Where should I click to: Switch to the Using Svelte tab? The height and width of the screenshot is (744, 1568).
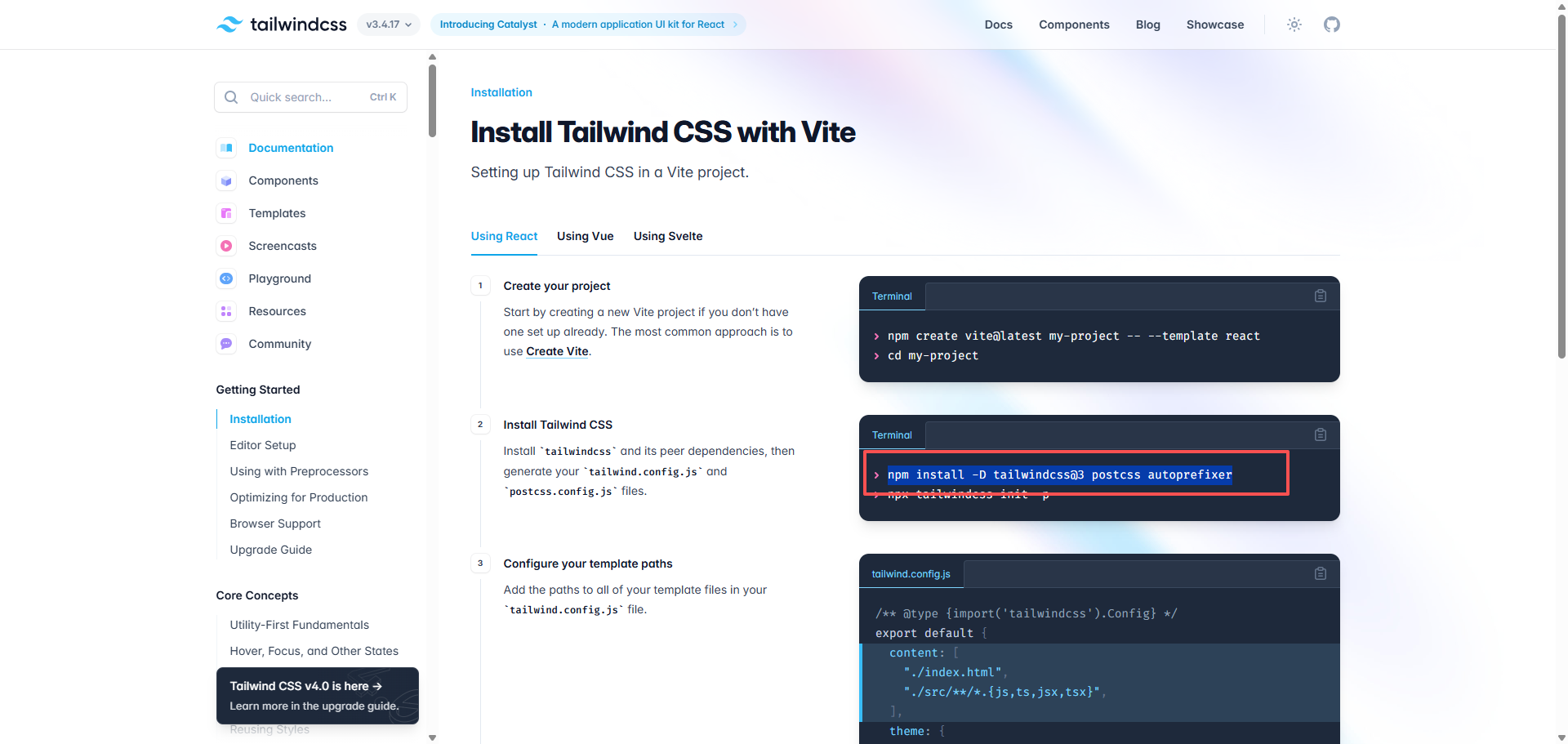click(x=668, y=236)
